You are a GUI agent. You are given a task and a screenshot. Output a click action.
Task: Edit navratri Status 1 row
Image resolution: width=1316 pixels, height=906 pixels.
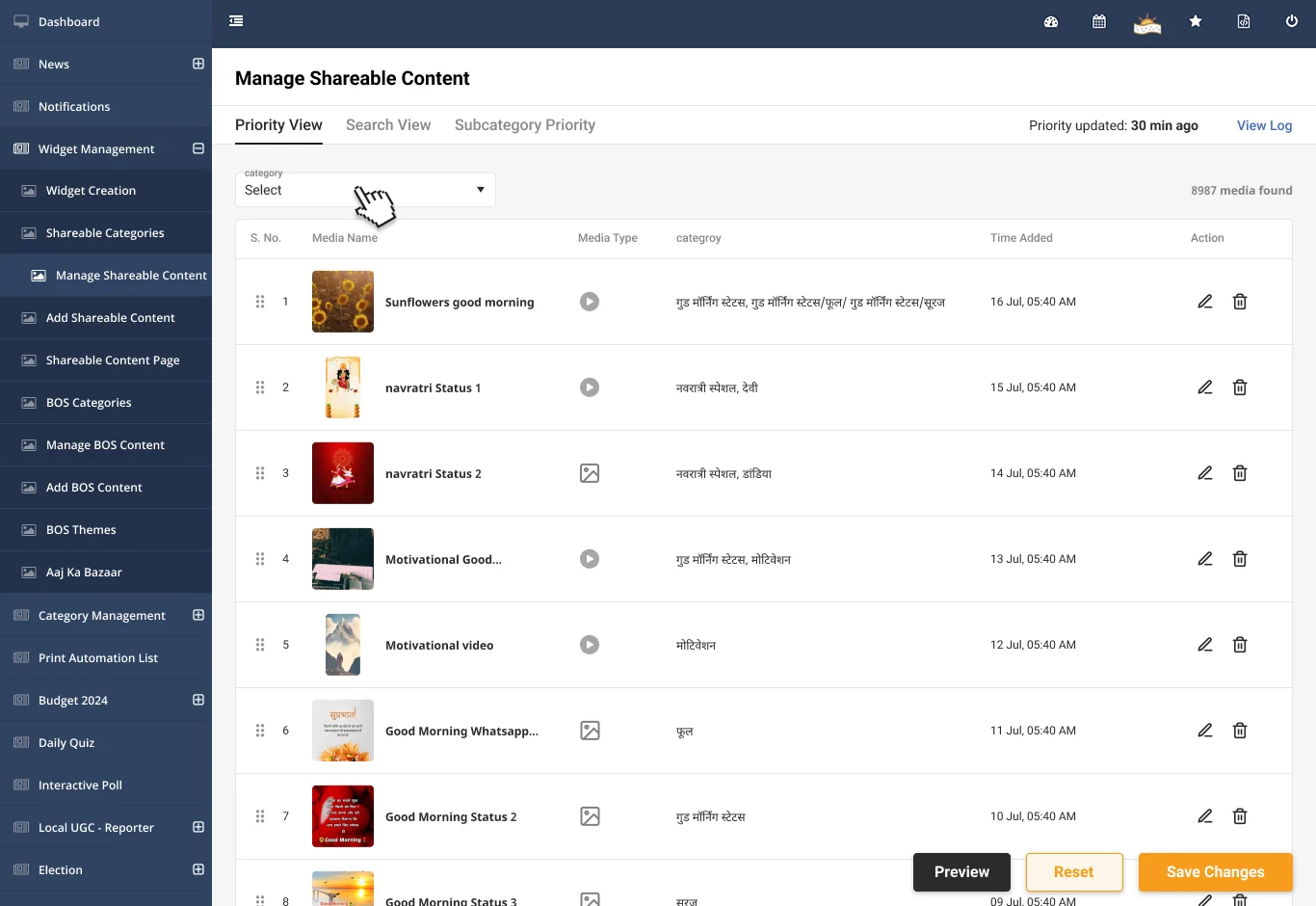coord(1205,387)
